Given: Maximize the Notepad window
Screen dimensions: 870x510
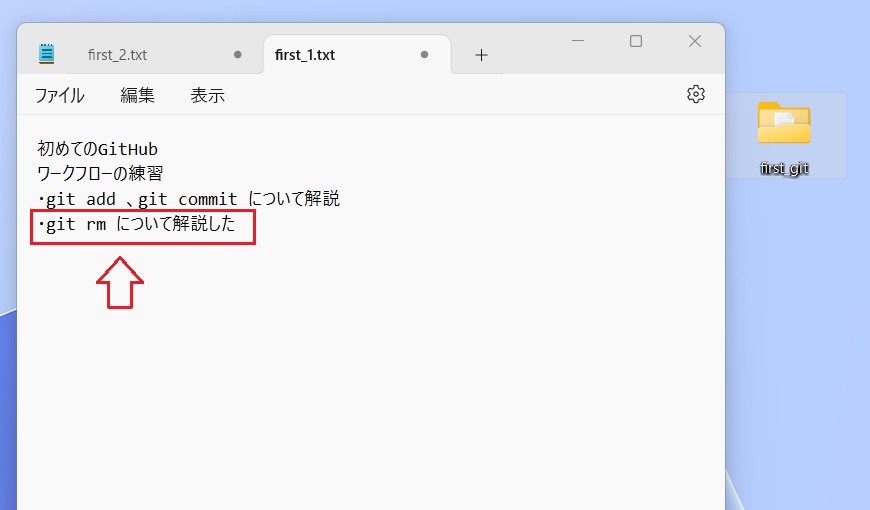Looking at the screenshot, I should point(636,41).
